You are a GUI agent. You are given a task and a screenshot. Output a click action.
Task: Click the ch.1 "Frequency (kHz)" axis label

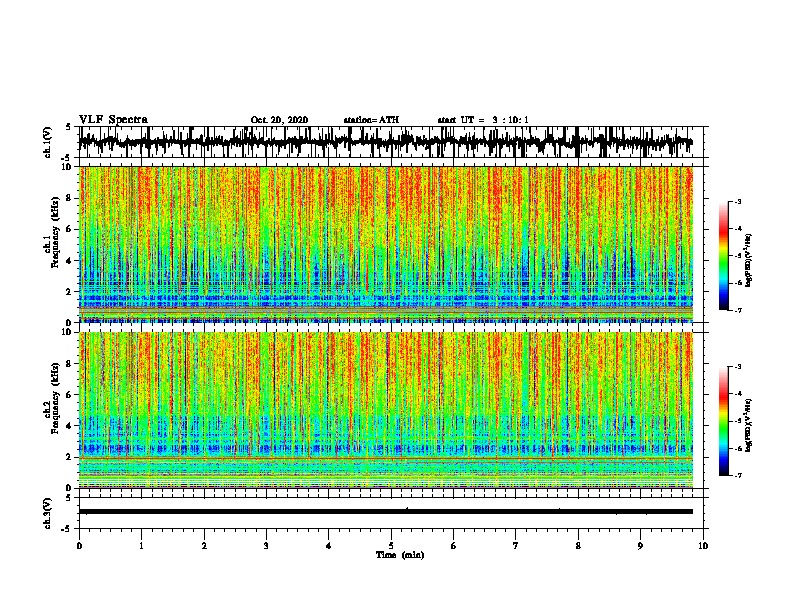click(x=55, y=233)
